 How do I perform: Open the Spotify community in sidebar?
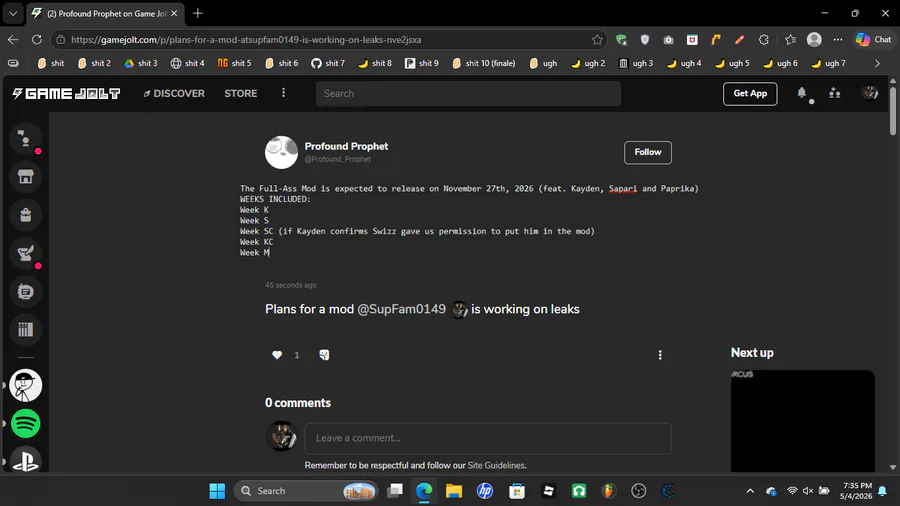click(25, 424)
